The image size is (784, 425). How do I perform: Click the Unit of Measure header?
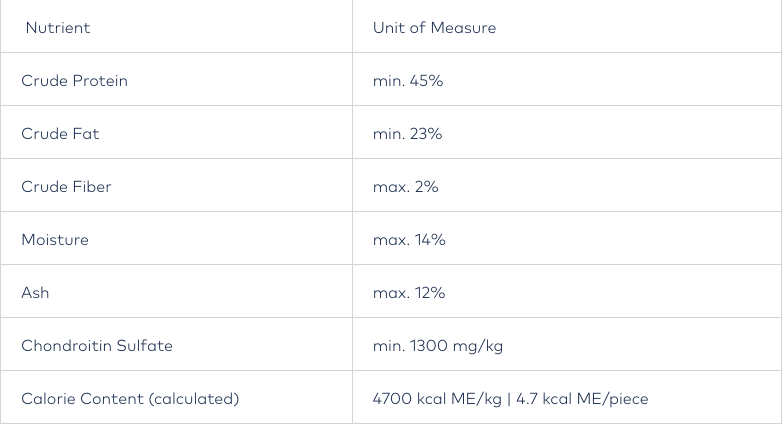pyautogui.click(x=434, y=28)
